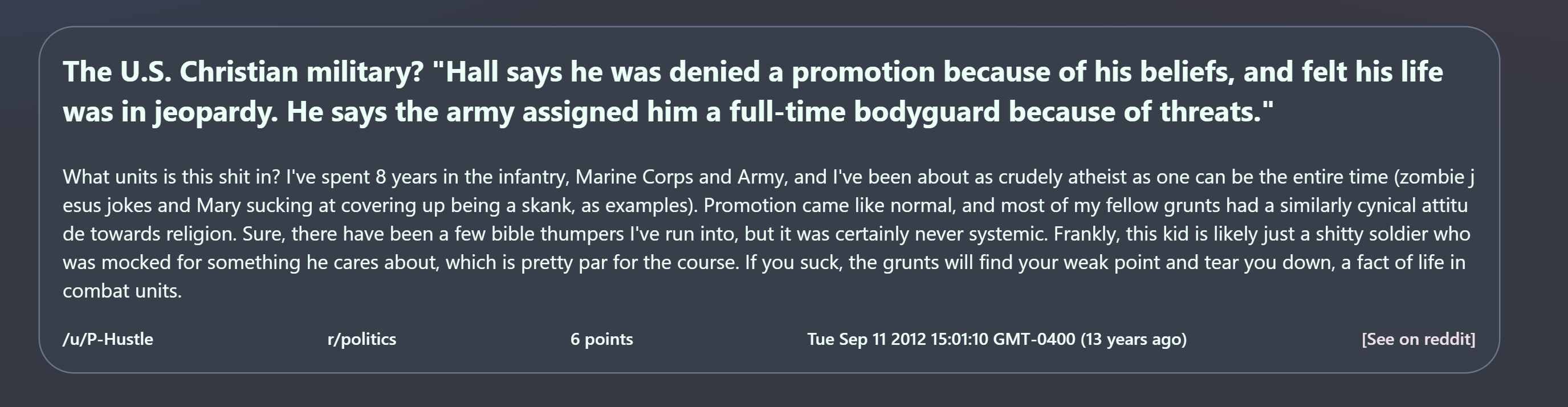Open the "[See on reddit]" link
The width and height of the screenshot is (1568, 407).
coord(1418,339)
